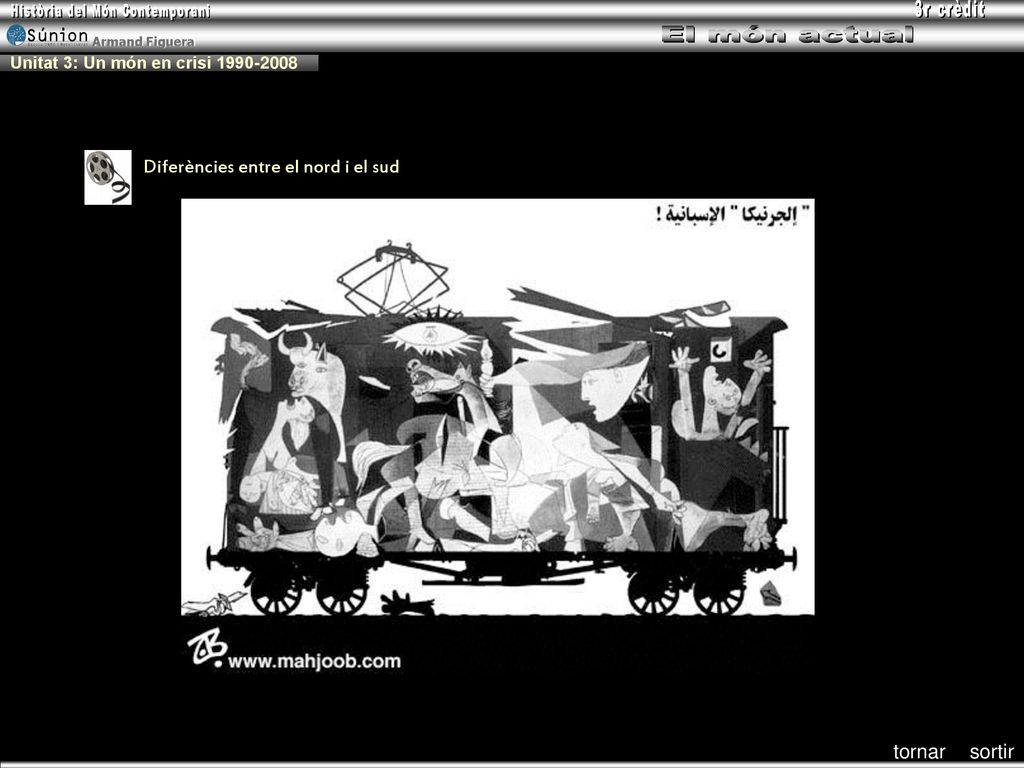Viewport: 1024px width, 768px height.
Task: Click the 'tornar' button
Action: [919, 752]
